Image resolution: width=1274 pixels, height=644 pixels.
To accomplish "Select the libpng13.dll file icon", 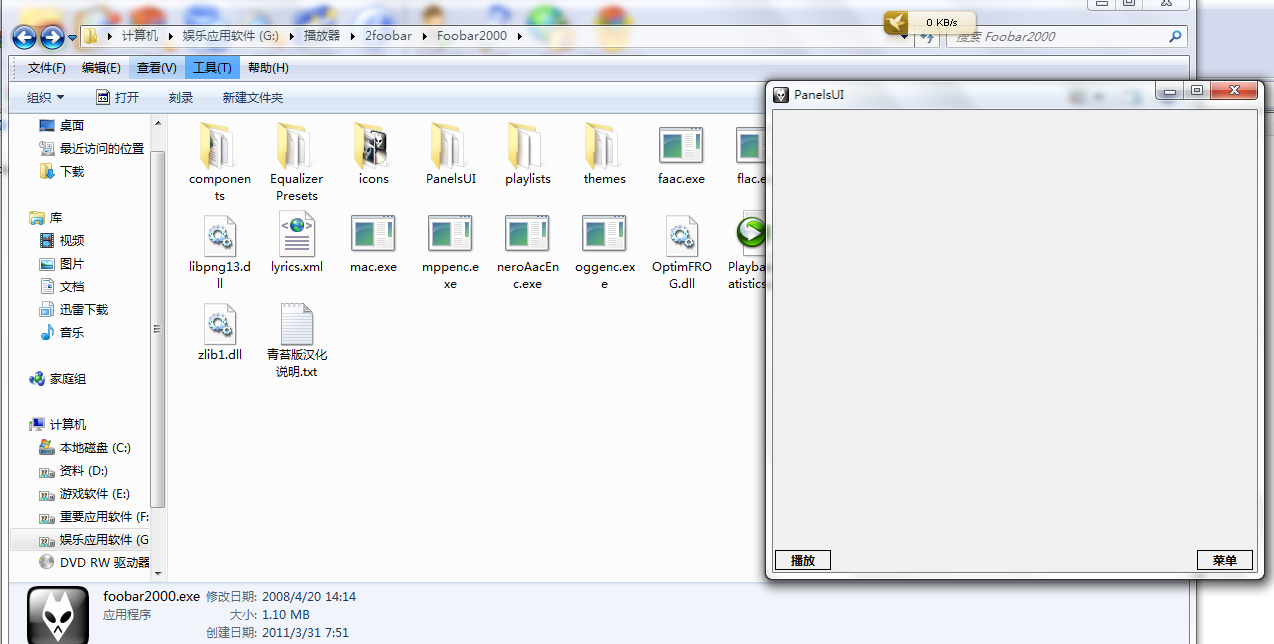I will tap(219, 234).
